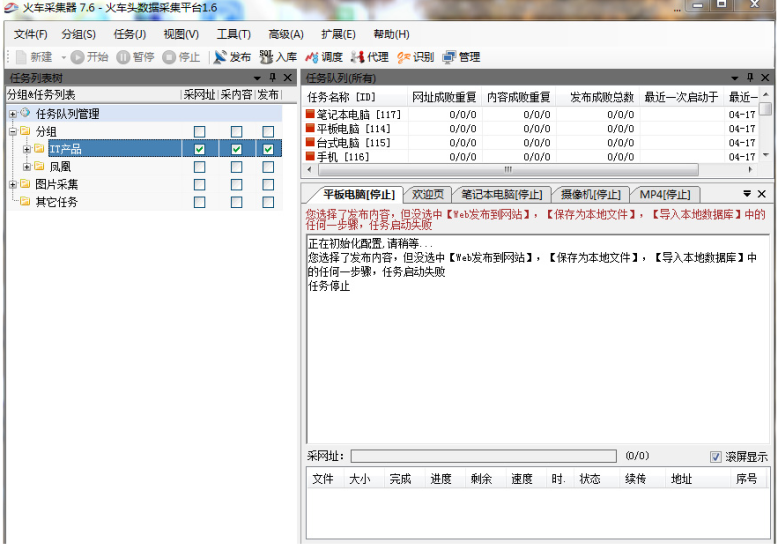Click the 发布 (publish) toolbar icon

click(x=232, y=57)
